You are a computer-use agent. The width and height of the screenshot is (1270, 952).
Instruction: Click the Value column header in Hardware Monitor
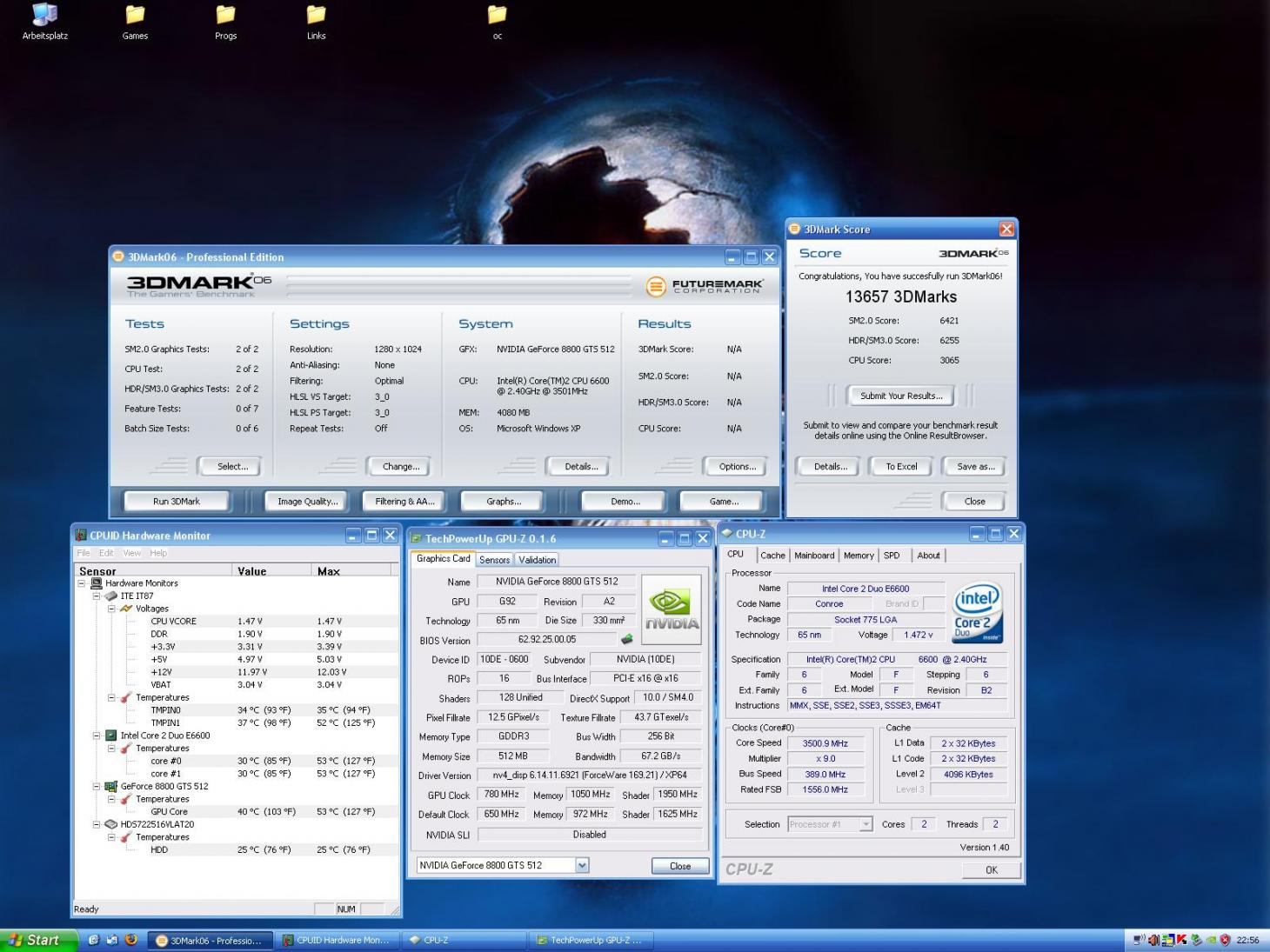point(271,571)
